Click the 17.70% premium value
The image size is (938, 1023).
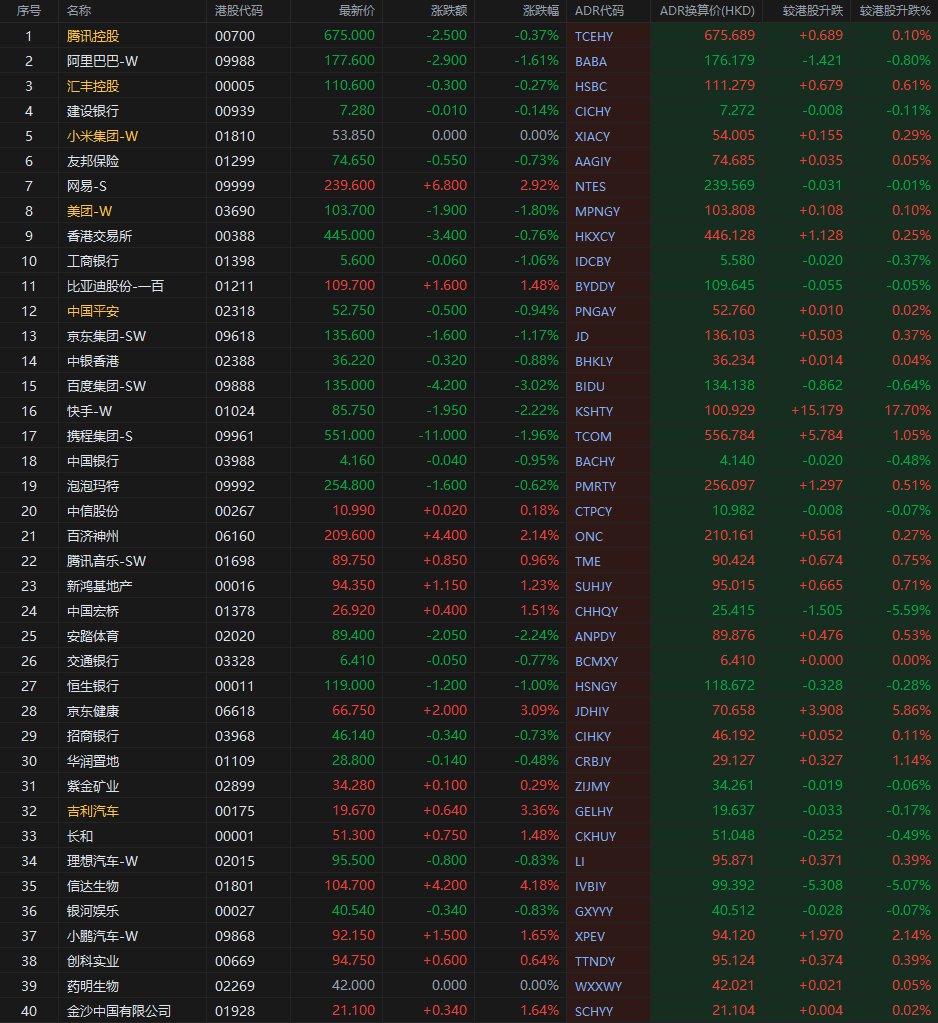pos(907,411)
